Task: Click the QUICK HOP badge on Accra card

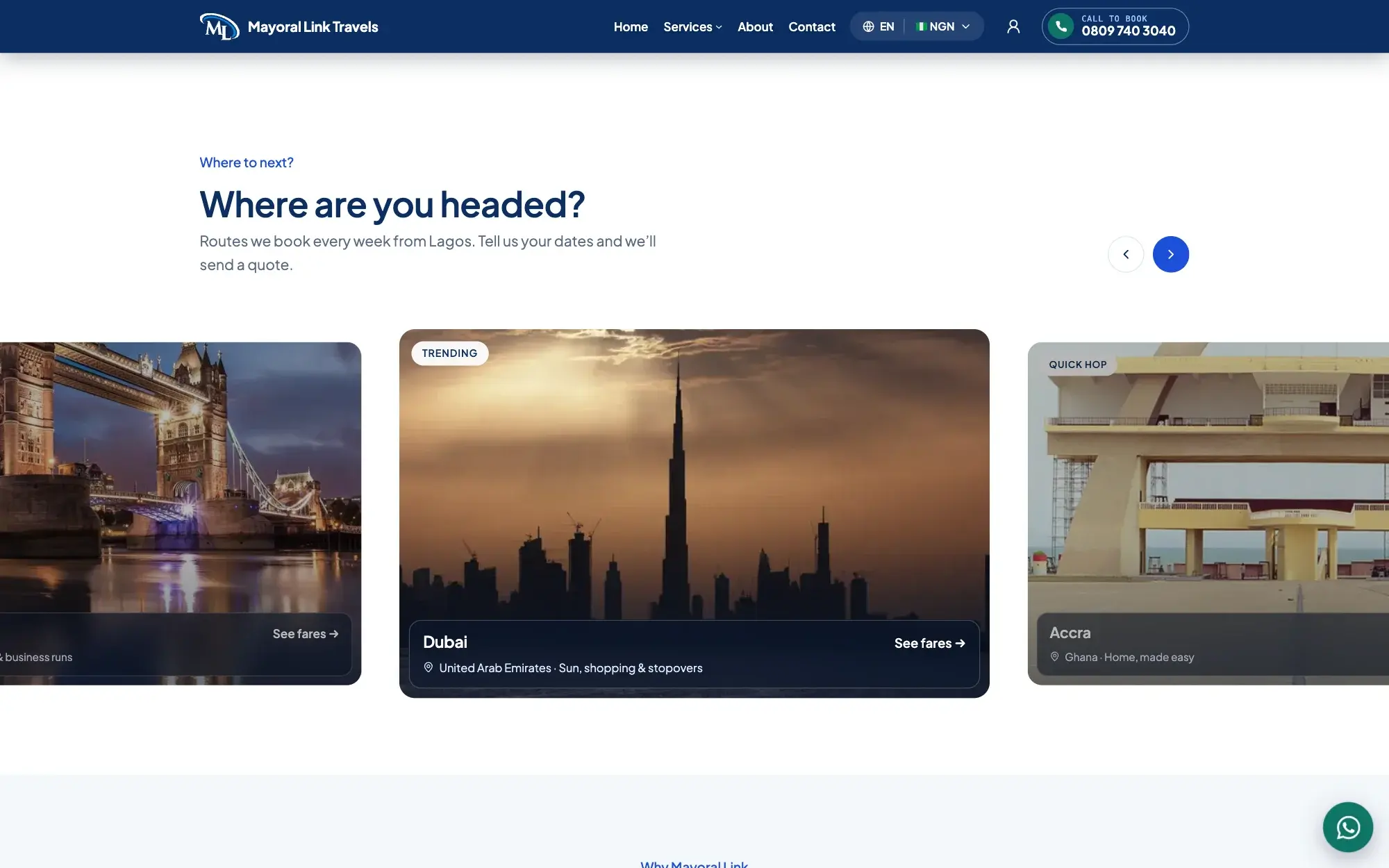Action: coord(1077,365)
